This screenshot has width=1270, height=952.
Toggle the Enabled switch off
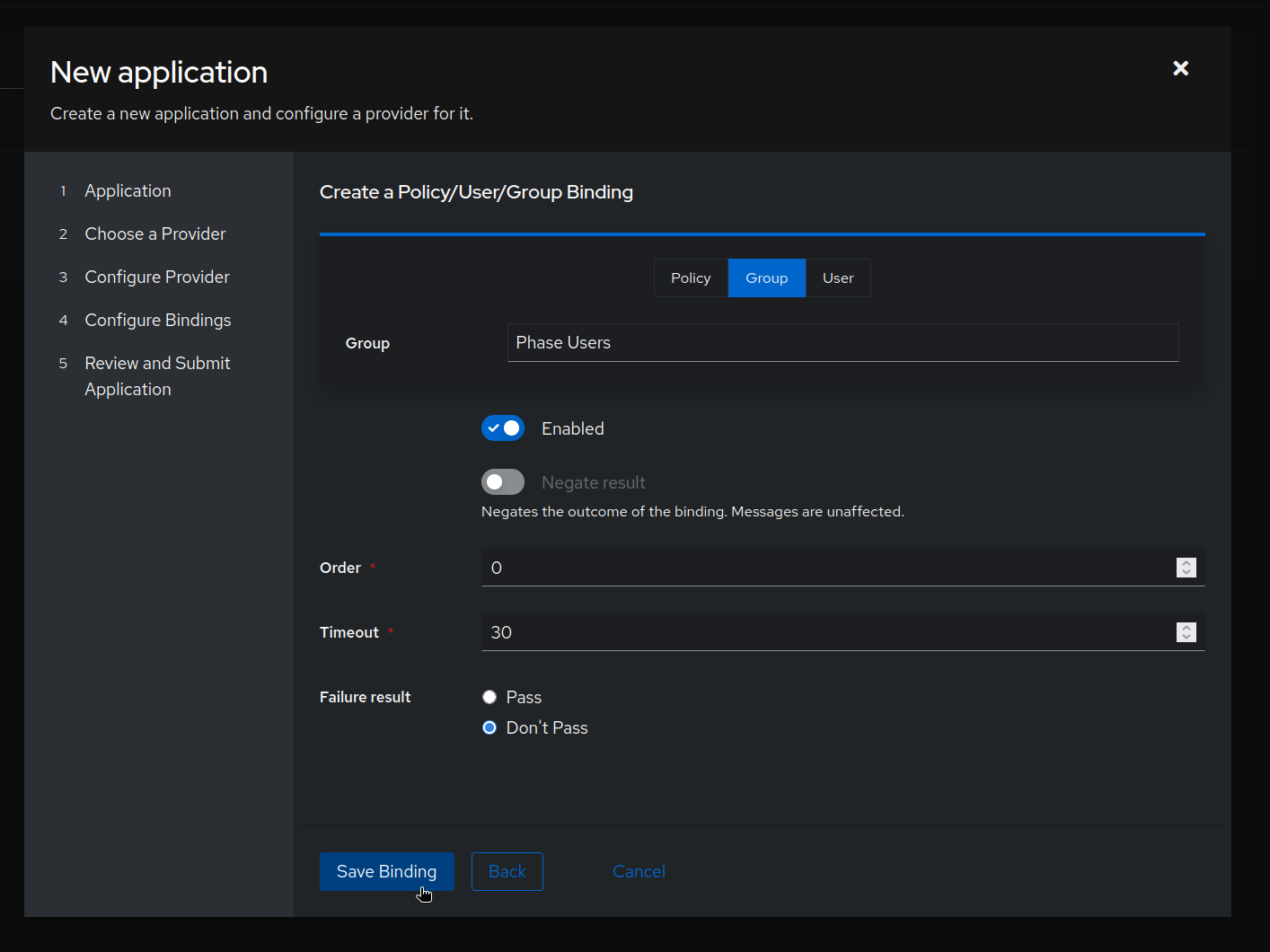pyautogui.click(x=503, y=428)
